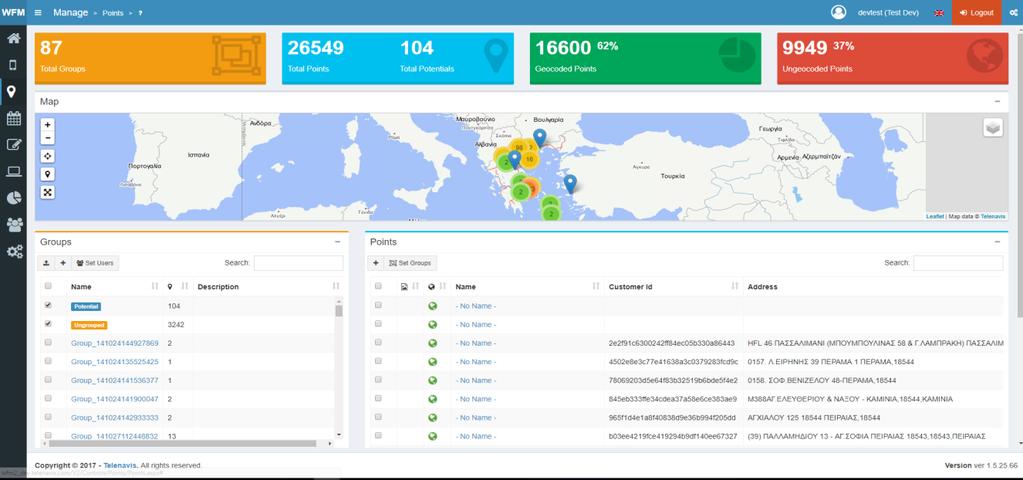Open the map pin Points sidebar icon
Image resolution: width=1023 pixels, height=480 pixels.
coord(11,91)
